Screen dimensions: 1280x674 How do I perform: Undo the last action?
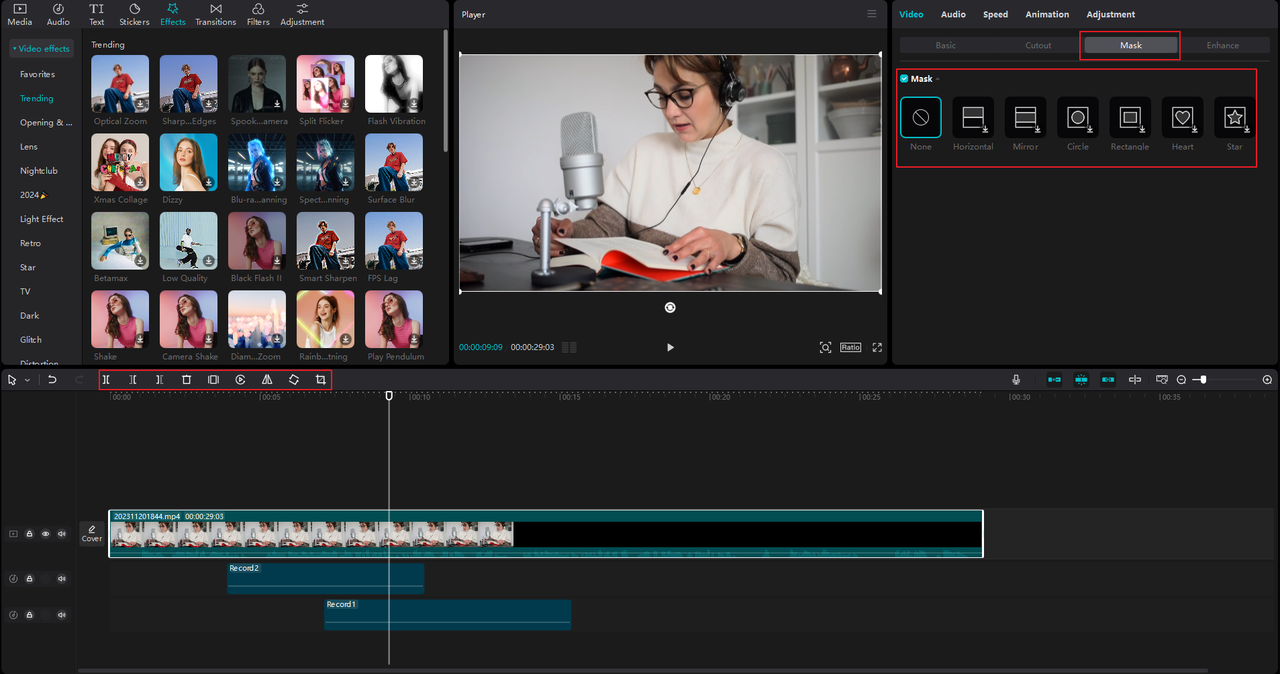[52, 380]
